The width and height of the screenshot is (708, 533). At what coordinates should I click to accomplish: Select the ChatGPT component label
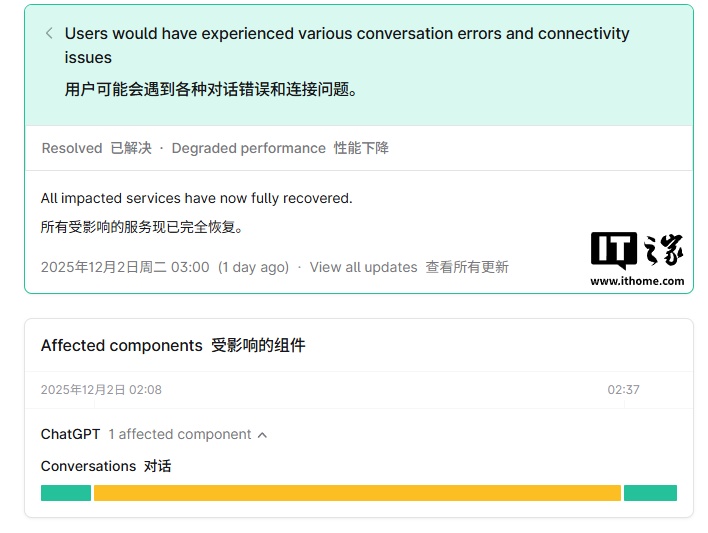coord(70,434)
